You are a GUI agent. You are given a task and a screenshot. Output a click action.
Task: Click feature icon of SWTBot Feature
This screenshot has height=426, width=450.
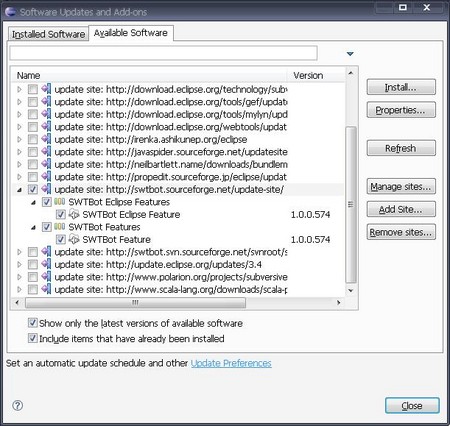(74, 239)
